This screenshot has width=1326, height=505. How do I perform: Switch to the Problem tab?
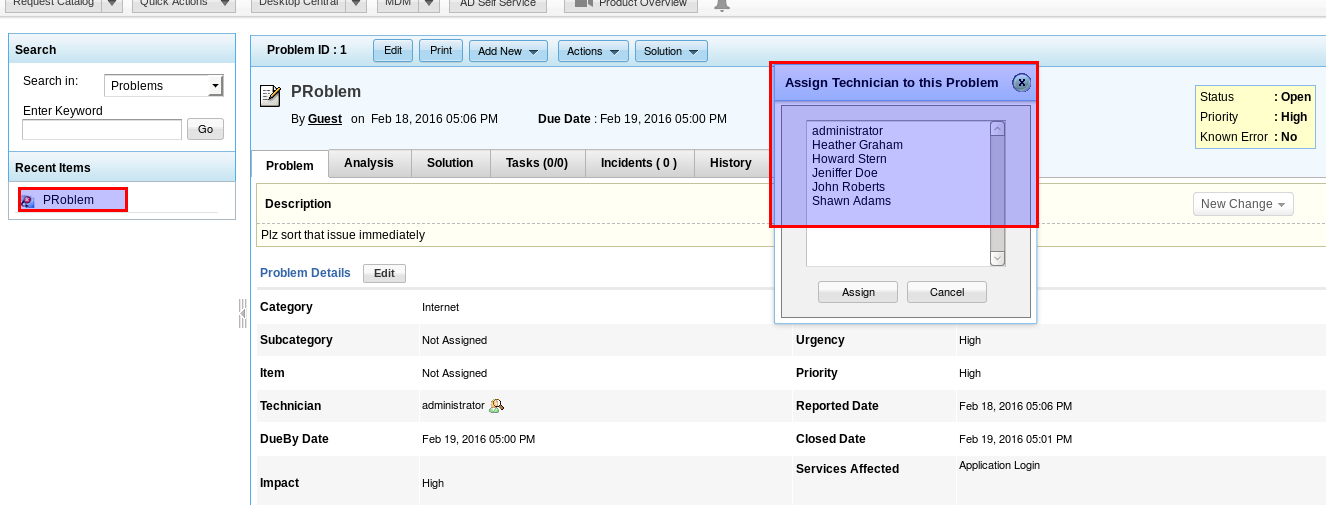coord(290,165)
